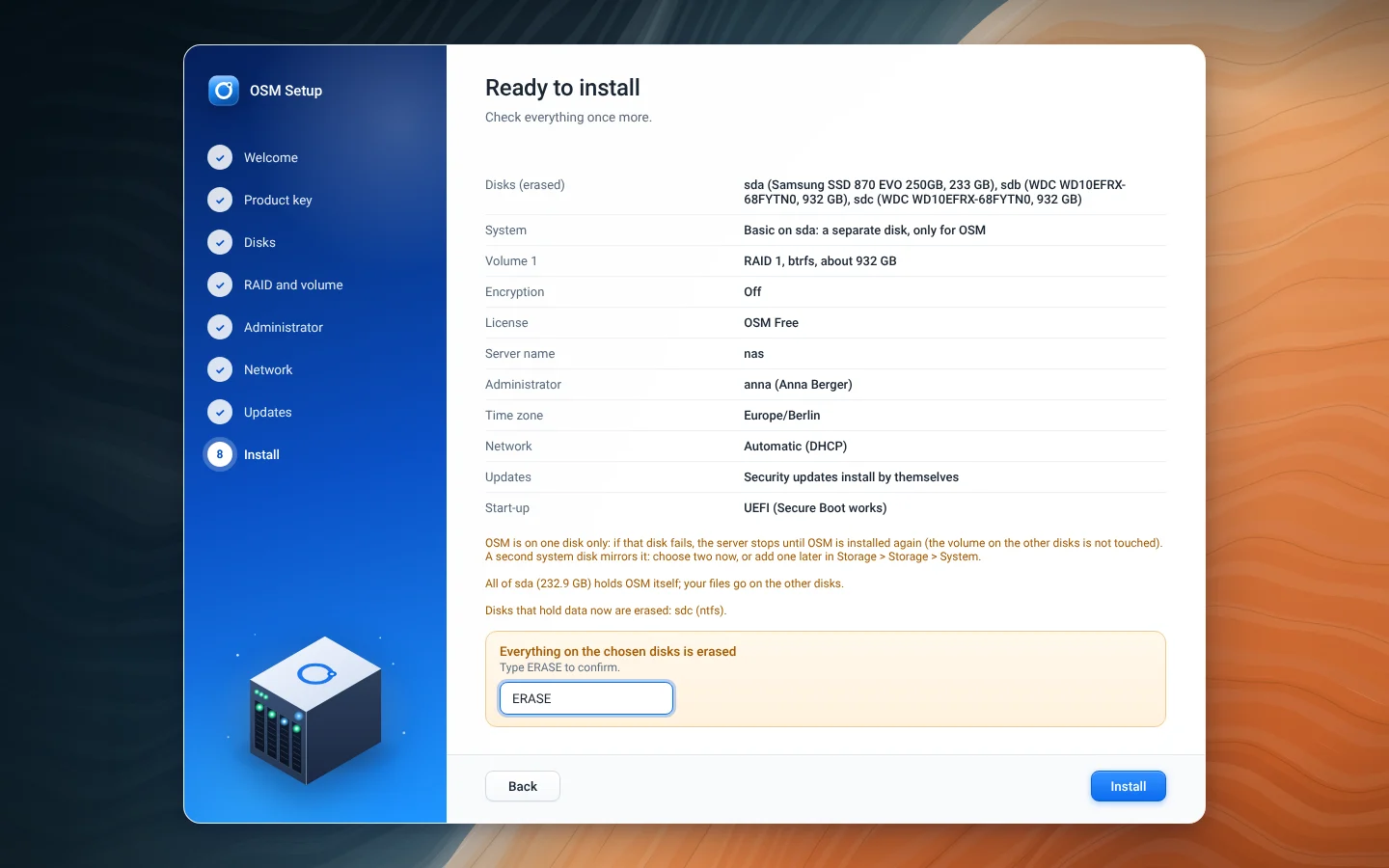The height and width of the screenshot is (868, 1389).
Task: Click the 'Everything on the chosen disks is erased' warning
Action: point(617,652)
